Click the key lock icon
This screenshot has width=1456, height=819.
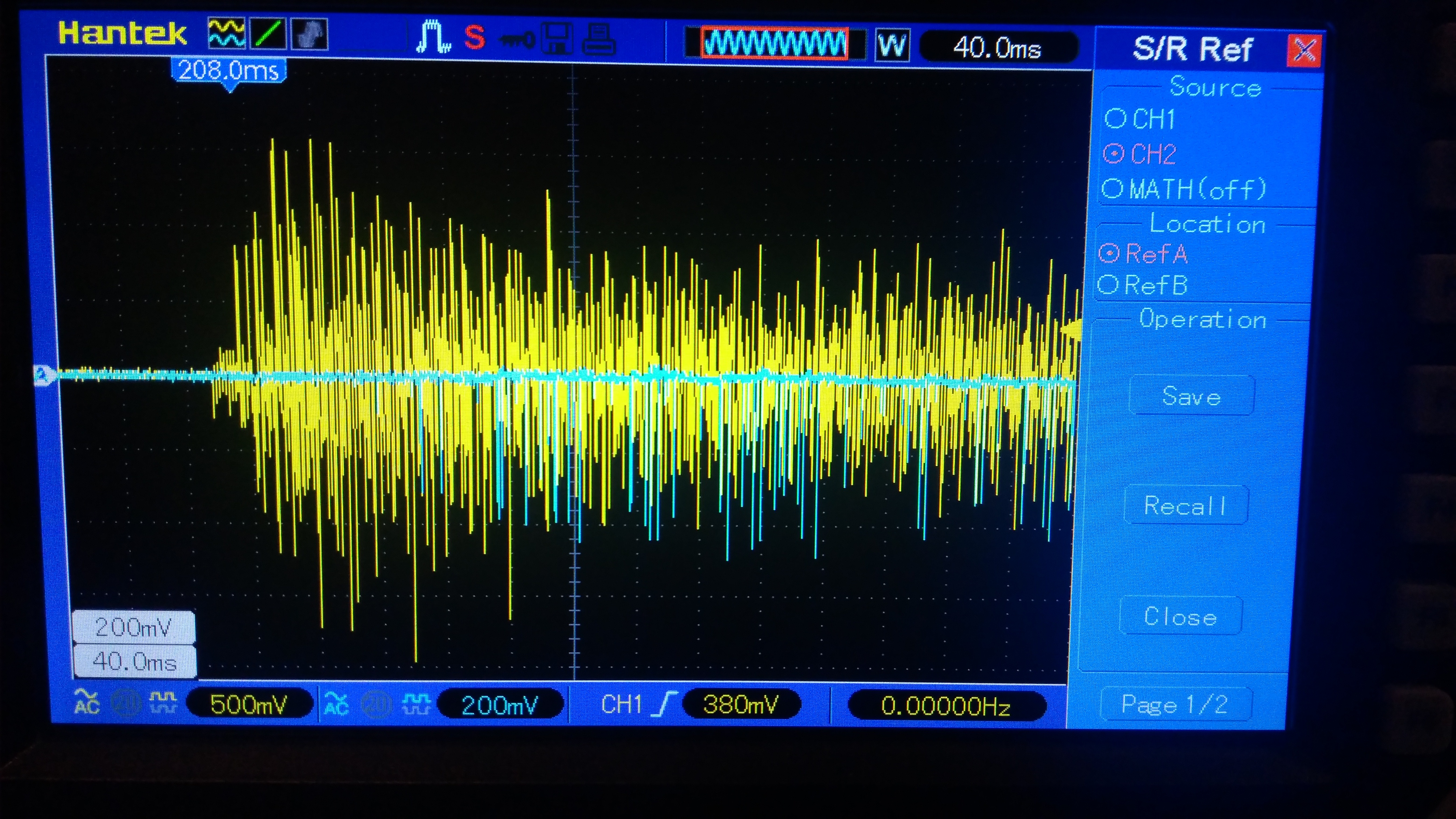coord(517,40)
